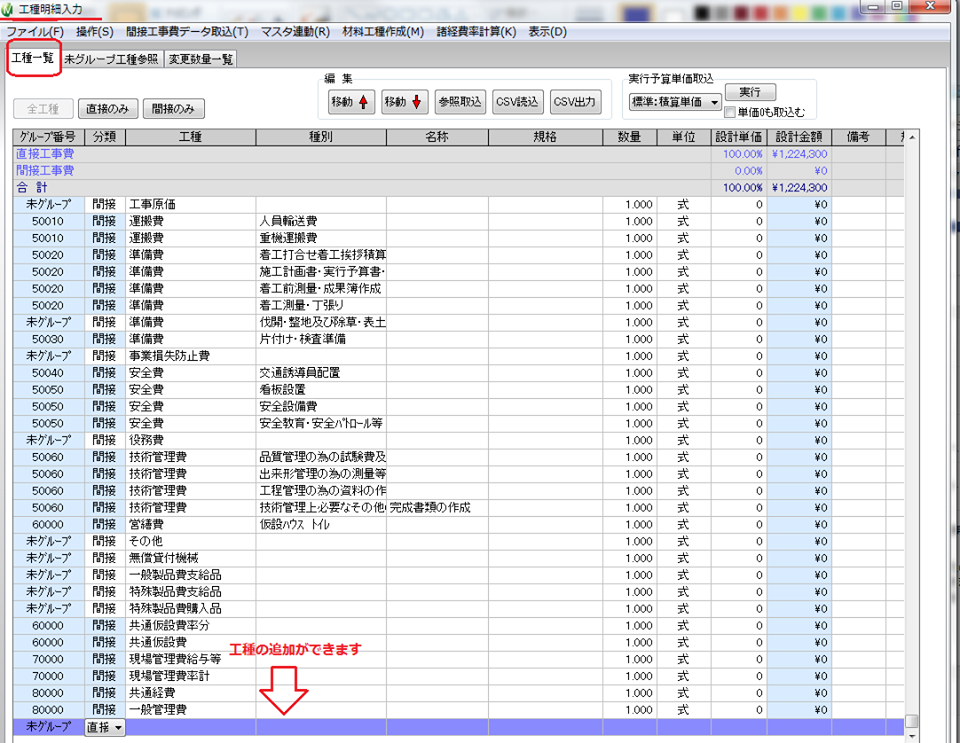Screen dimensions: 960x743
Task: Select the 仮設ハウス トイレ cell
Action: [x=321, y=525]
